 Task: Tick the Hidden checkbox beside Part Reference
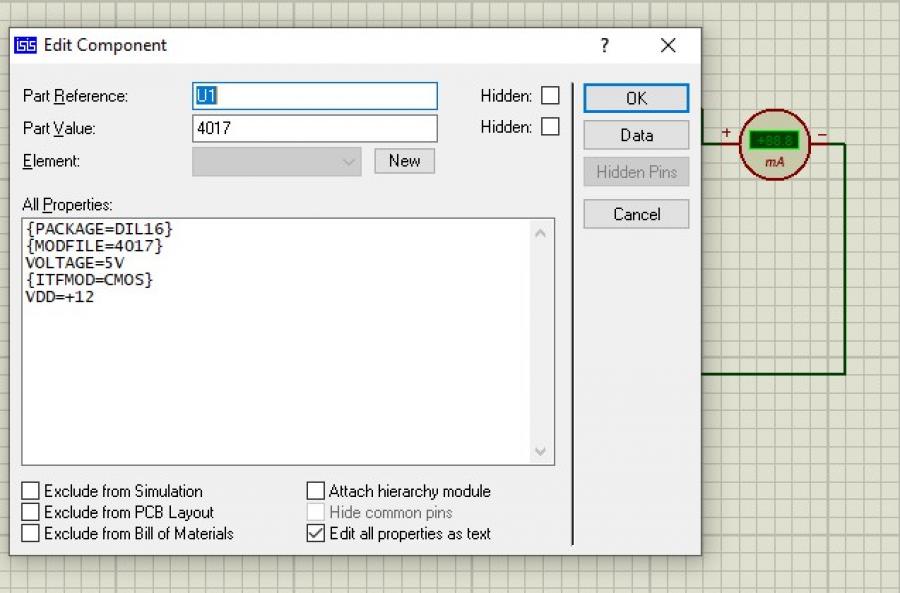pos(550,96)
